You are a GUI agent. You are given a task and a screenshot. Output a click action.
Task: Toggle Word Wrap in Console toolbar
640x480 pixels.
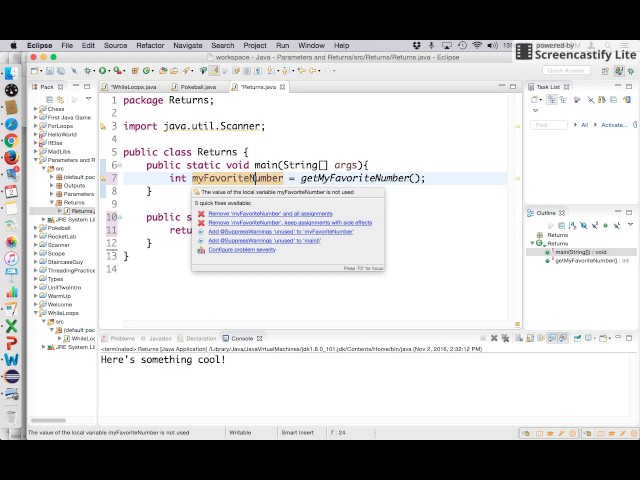(541, 338)
